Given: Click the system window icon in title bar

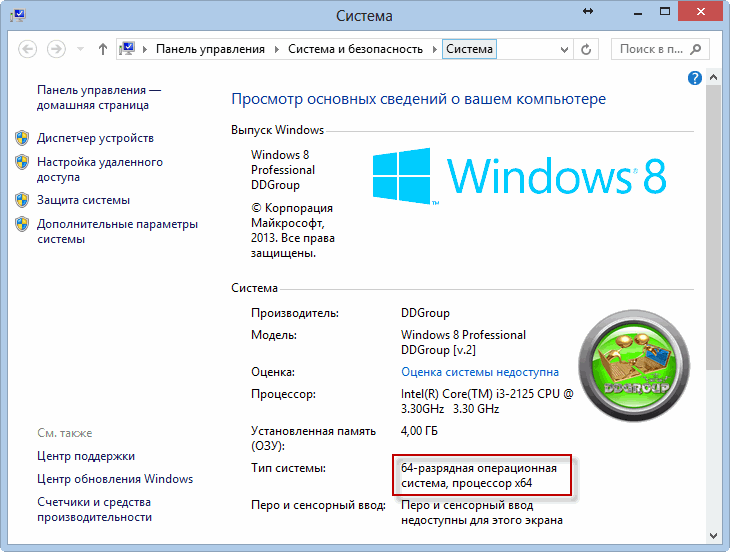Looking at the screenshot, I should [18, 15].
